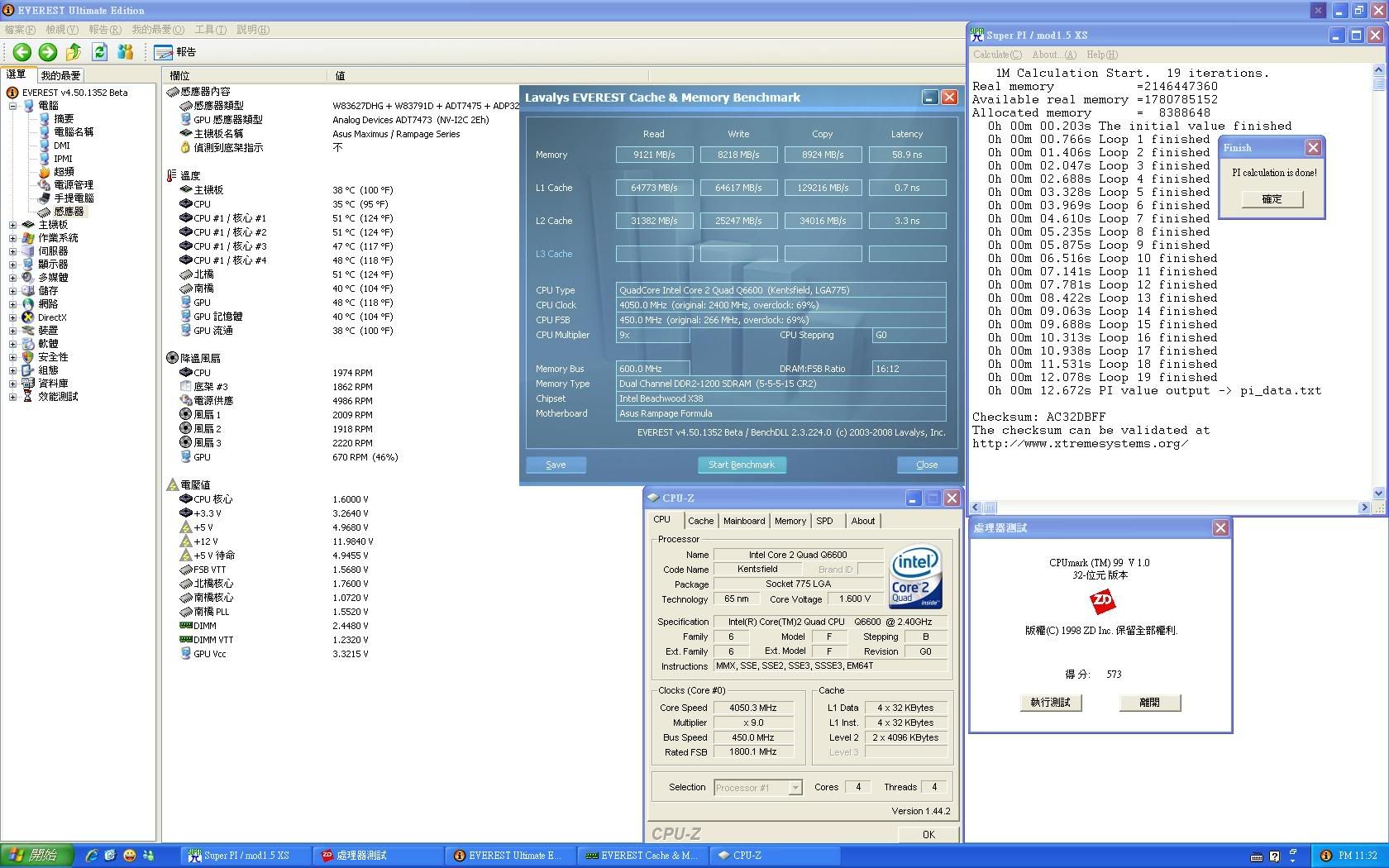Select the 電源管理 power management item

74,185
